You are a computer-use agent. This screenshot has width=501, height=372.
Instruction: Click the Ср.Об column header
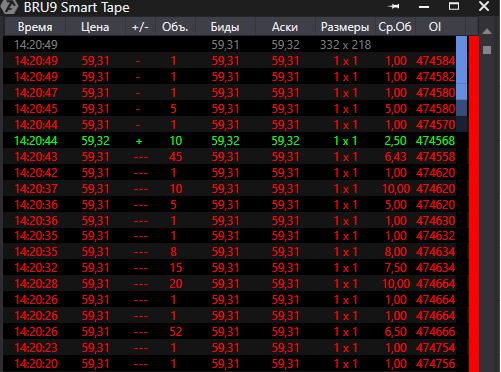point(395,27)
